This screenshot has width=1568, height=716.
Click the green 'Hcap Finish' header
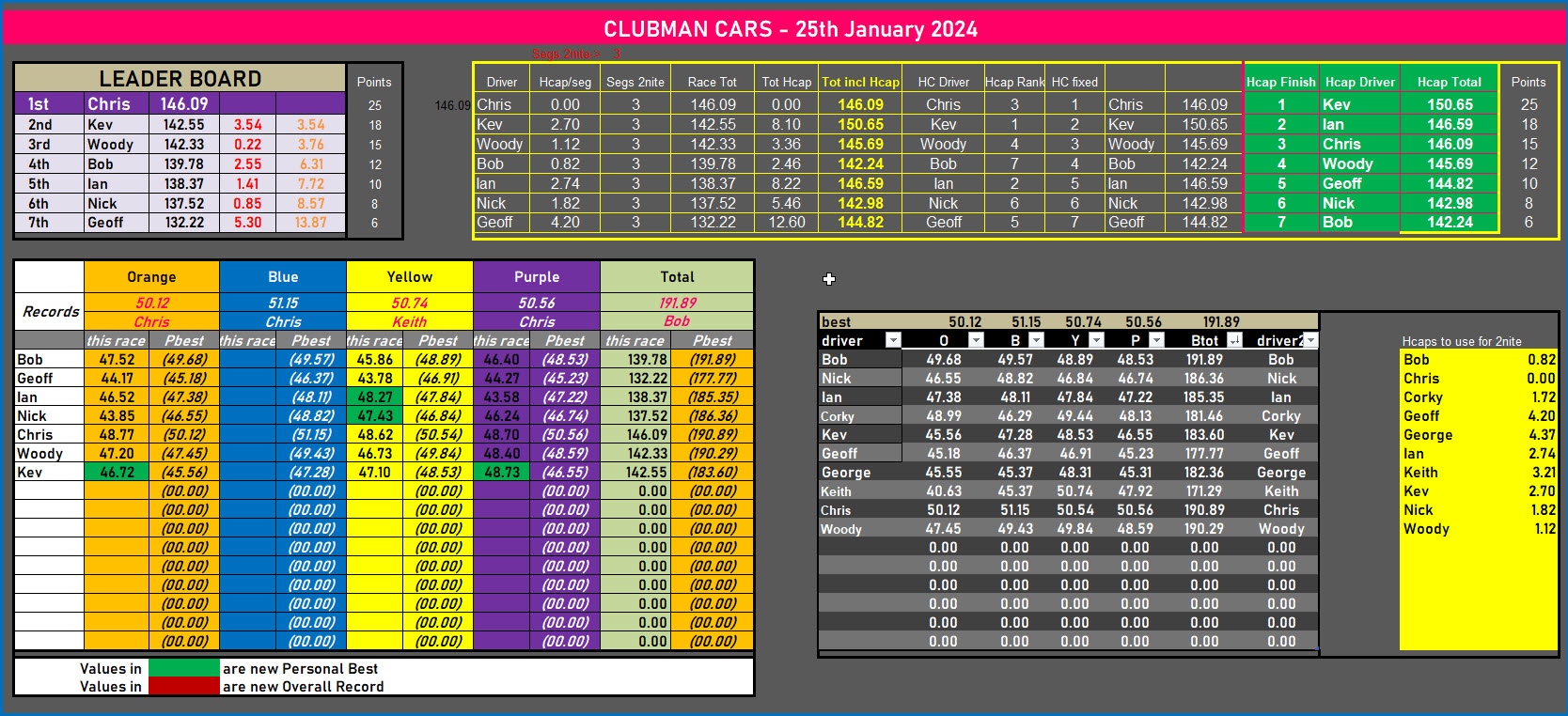1280,82
